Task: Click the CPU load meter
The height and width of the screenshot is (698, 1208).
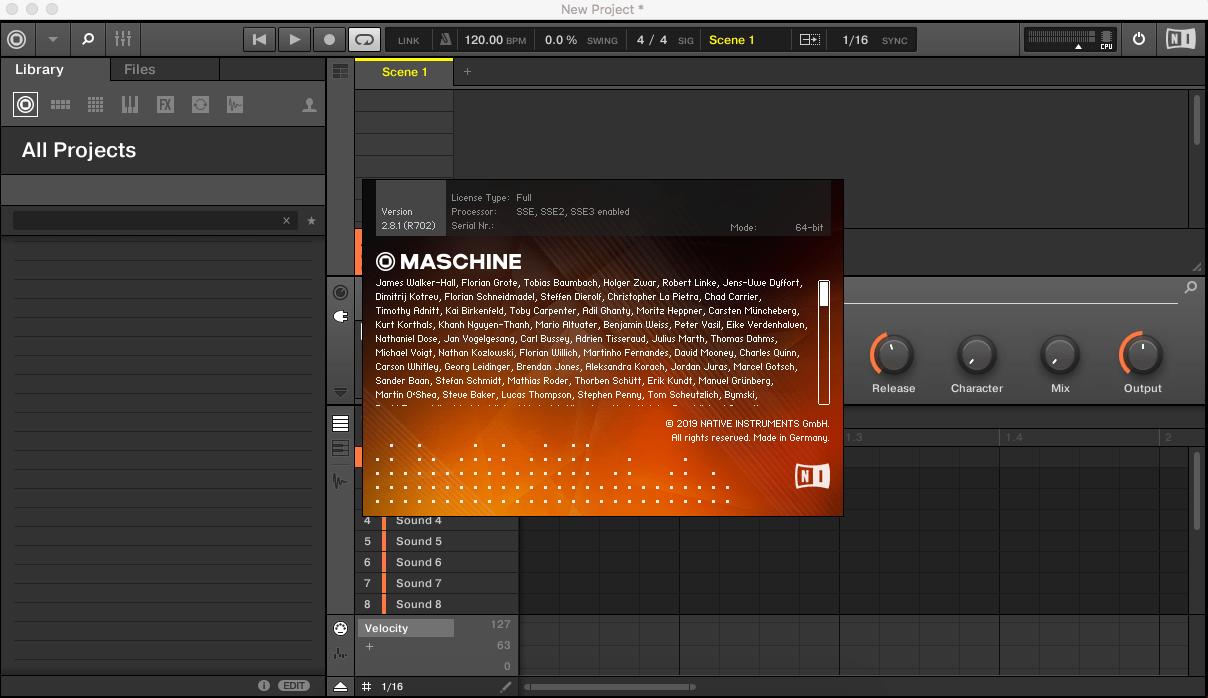Action: coord(1069,40)
